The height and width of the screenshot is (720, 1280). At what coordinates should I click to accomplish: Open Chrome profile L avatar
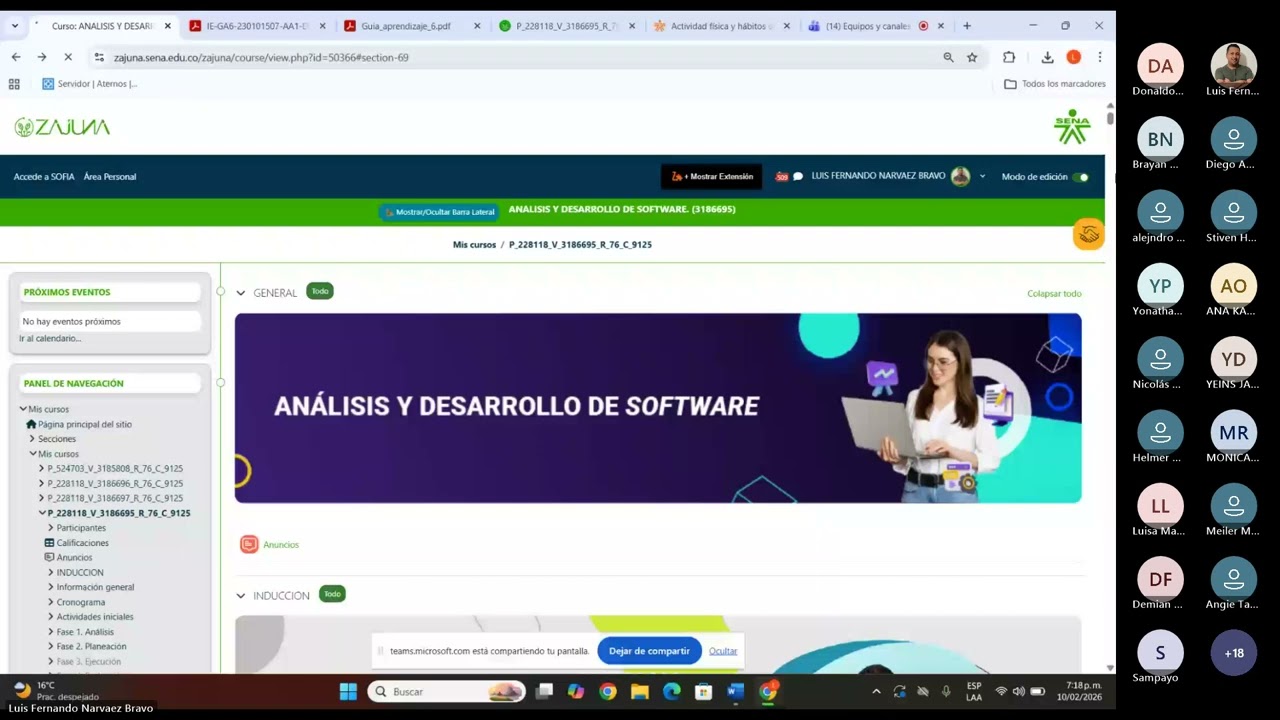tap(1074, 57)
